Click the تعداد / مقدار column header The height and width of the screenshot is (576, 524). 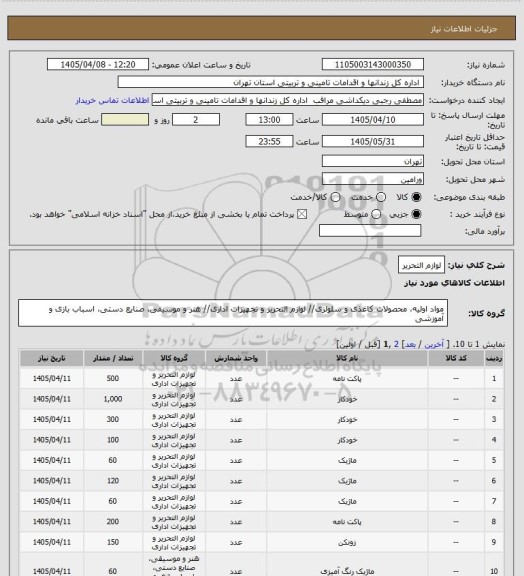click(x=113, y=358)
